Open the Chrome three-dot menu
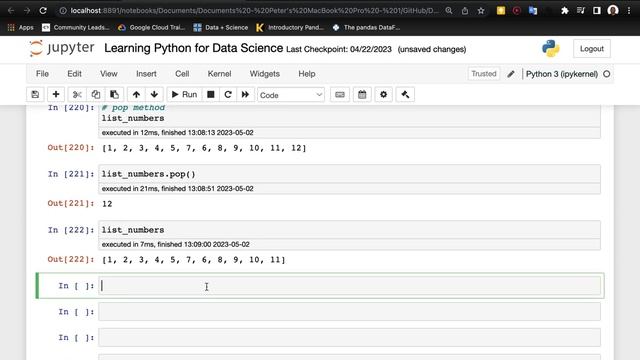The image size is (640, 360). coord(629,11)
